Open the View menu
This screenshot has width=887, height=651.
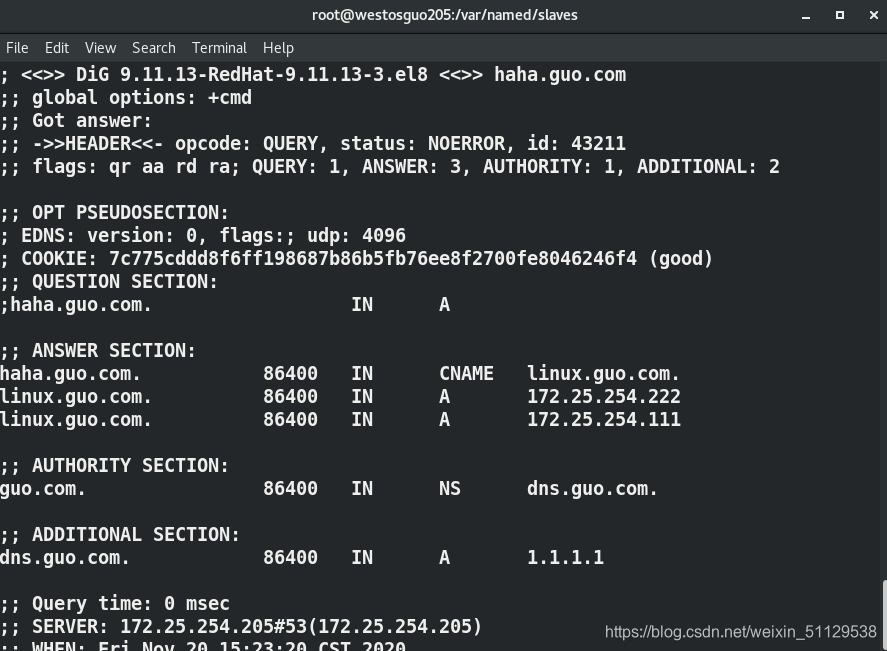(100, 48)
